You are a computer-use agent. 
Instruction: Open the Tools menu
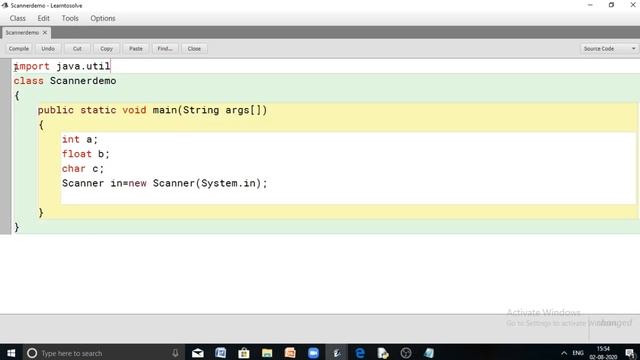tap(70, 18)
